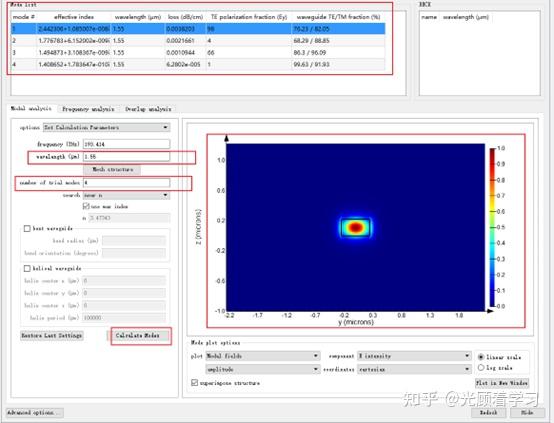Focus the number of trial modes field
Viewport: 554px width, 423px height.
[x=126, y=183]
